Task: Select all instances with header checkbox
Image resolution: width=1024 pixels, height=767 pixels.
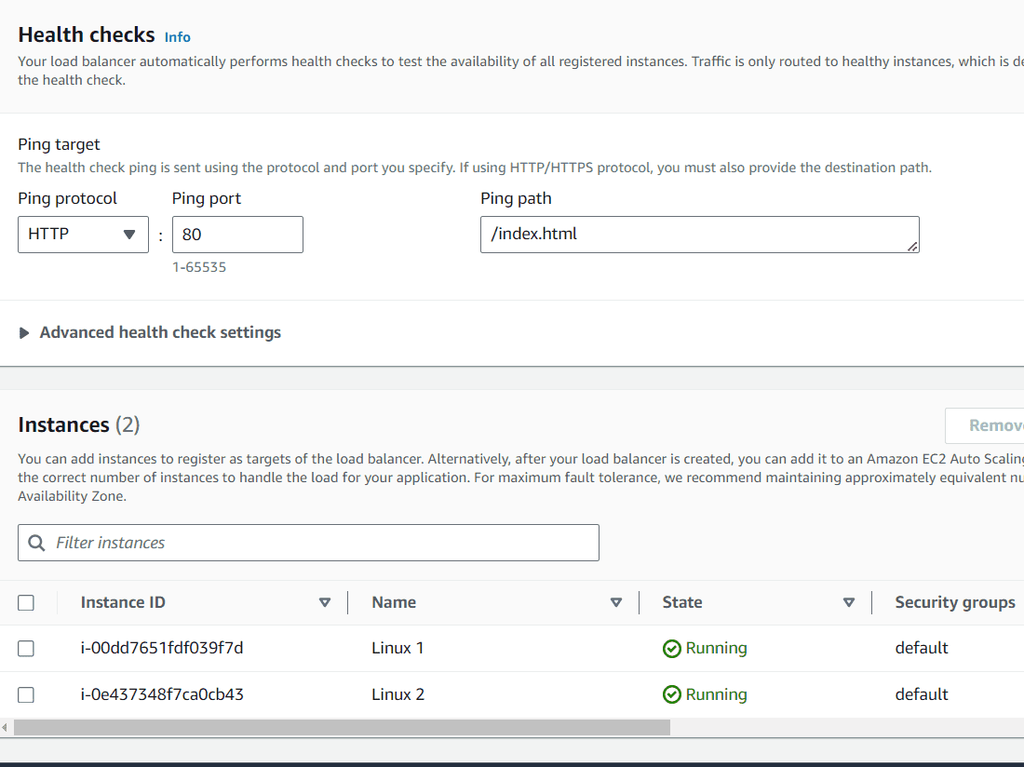Action: point(26,603)
